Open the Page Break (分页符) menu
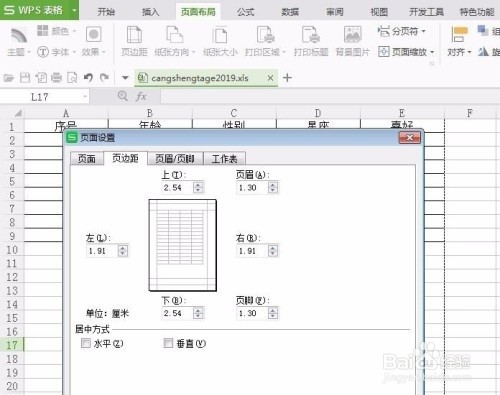500x395 pixels. point(402,31)
